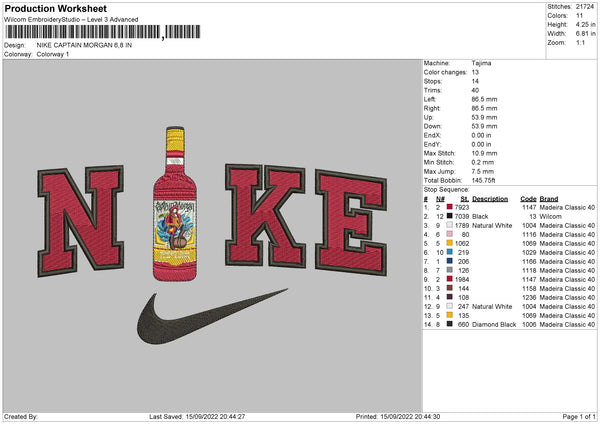Select the dark maroon swatch in row 11
This screenshot has height=424, width=600.
tap(450, 297)
